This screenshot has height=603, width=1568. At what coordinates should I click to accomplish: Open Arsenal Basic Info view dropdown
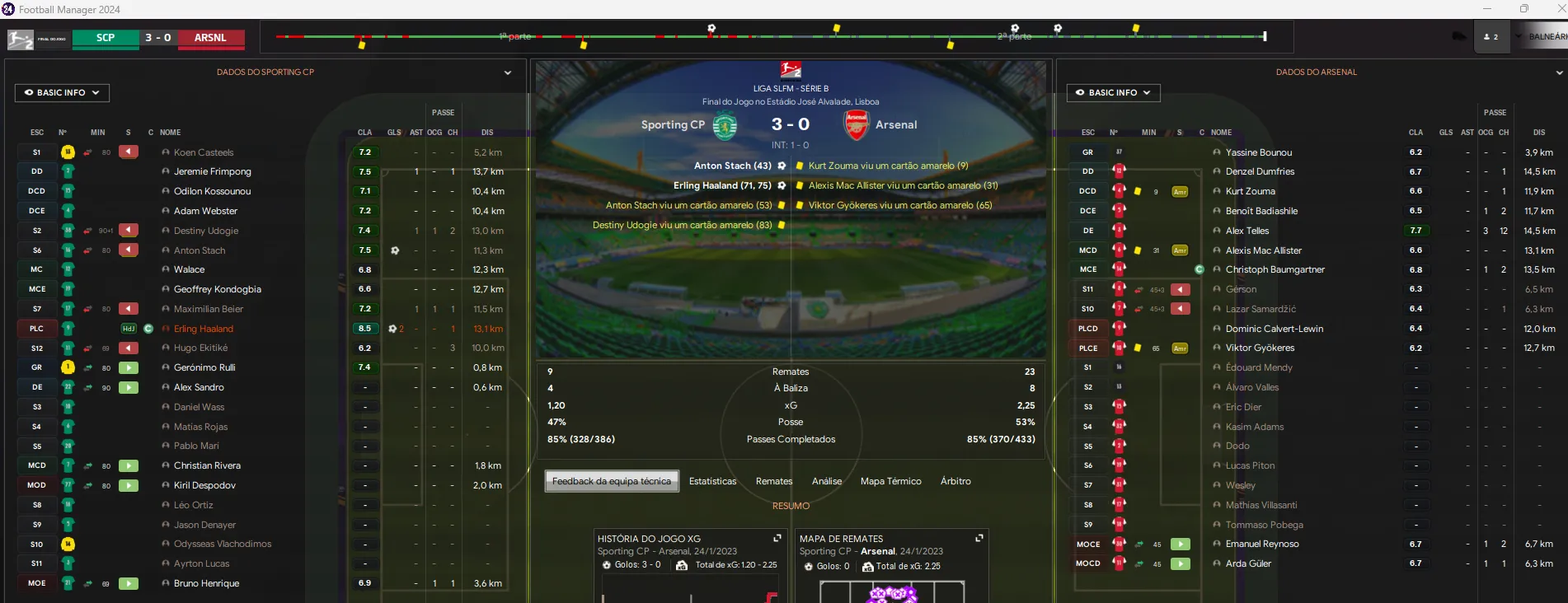tap(1113, 93)
